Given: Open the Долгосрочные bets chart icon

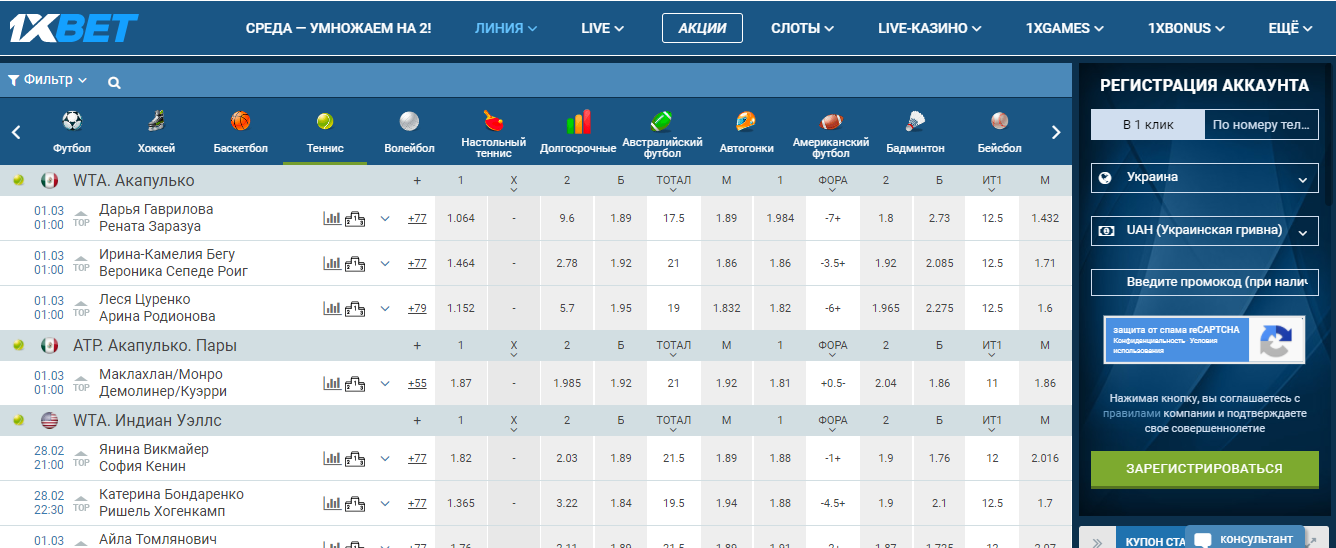Looking at the screenshot, I should pyautogui.click(x=579, y=122).
